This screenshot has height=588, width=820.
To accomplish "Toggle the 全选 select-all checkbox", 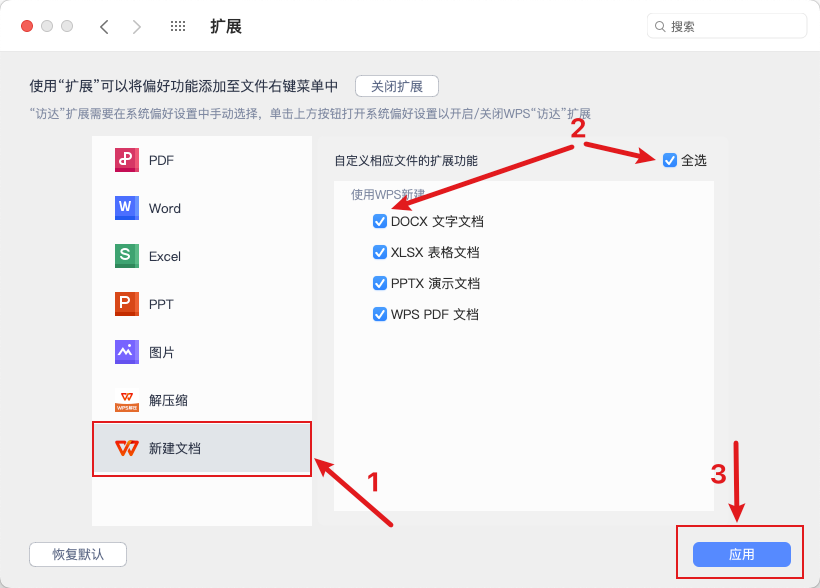I will [x=670, y=160].
